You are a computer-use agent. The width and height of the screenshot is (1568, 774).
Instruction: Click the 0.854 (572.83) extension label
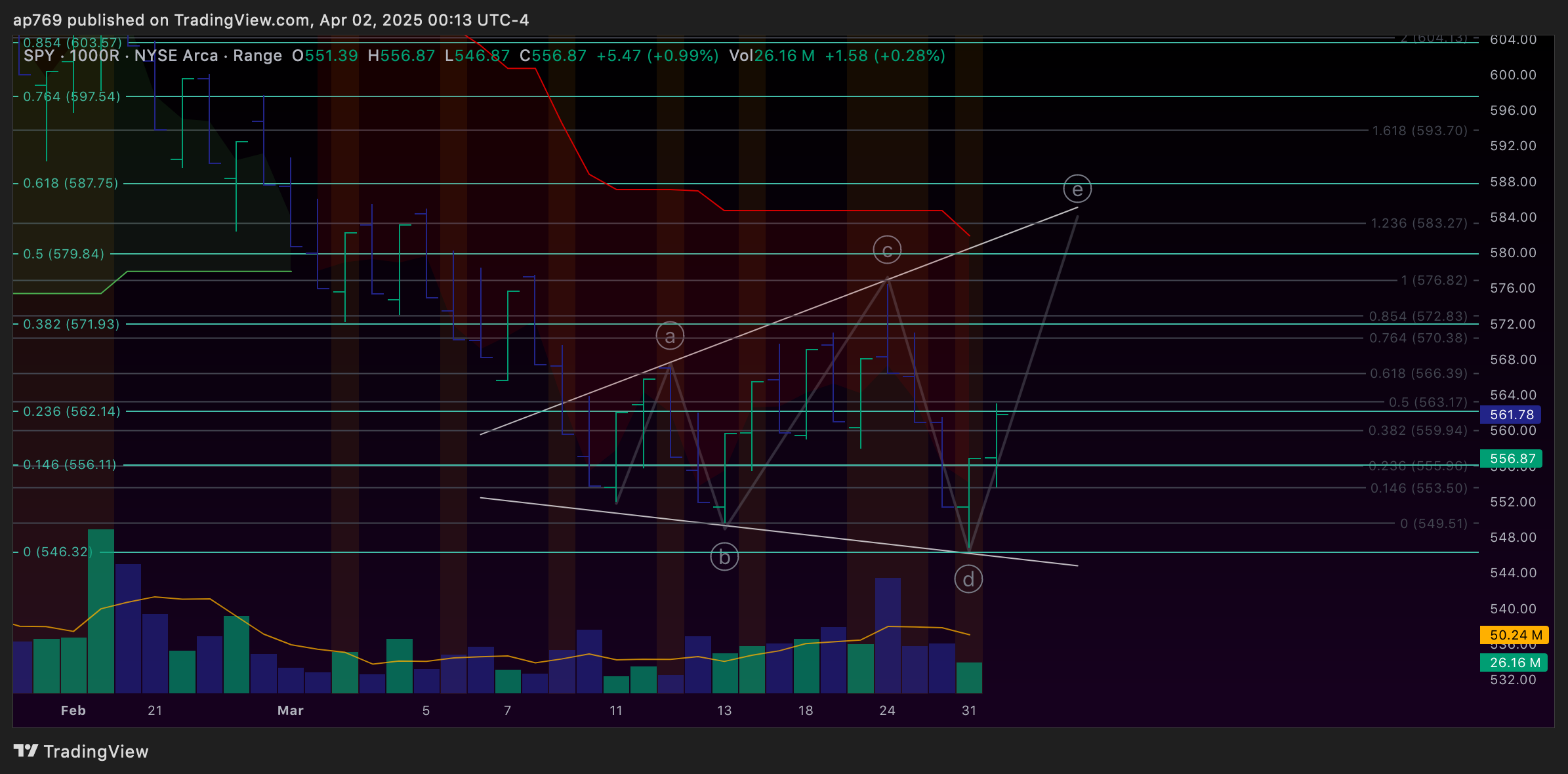(x=1418, y=316)
